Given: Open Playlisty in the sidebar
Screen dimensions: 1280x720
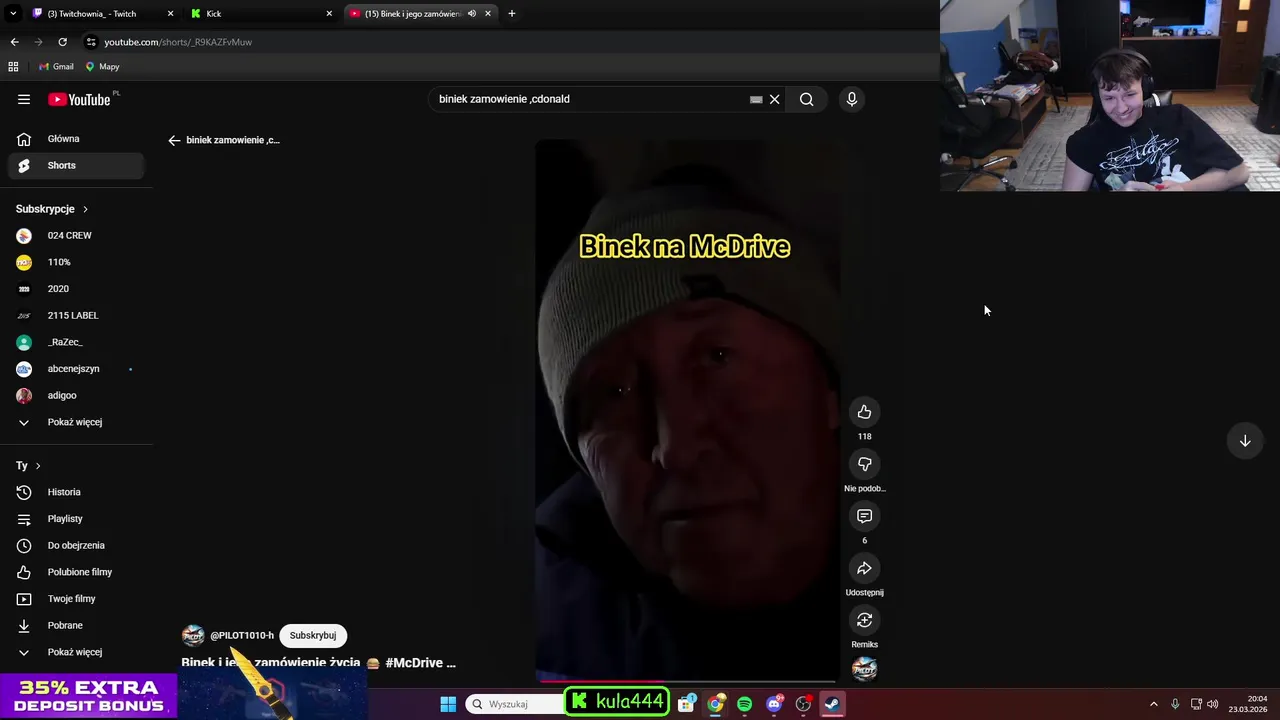Looking at the screenshot, I should coord(76,519).
